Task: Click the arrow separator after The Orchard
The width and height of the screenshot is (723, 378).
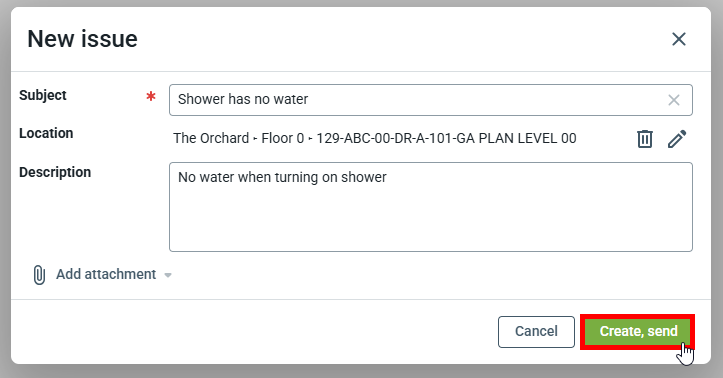Action: point(255,139)
